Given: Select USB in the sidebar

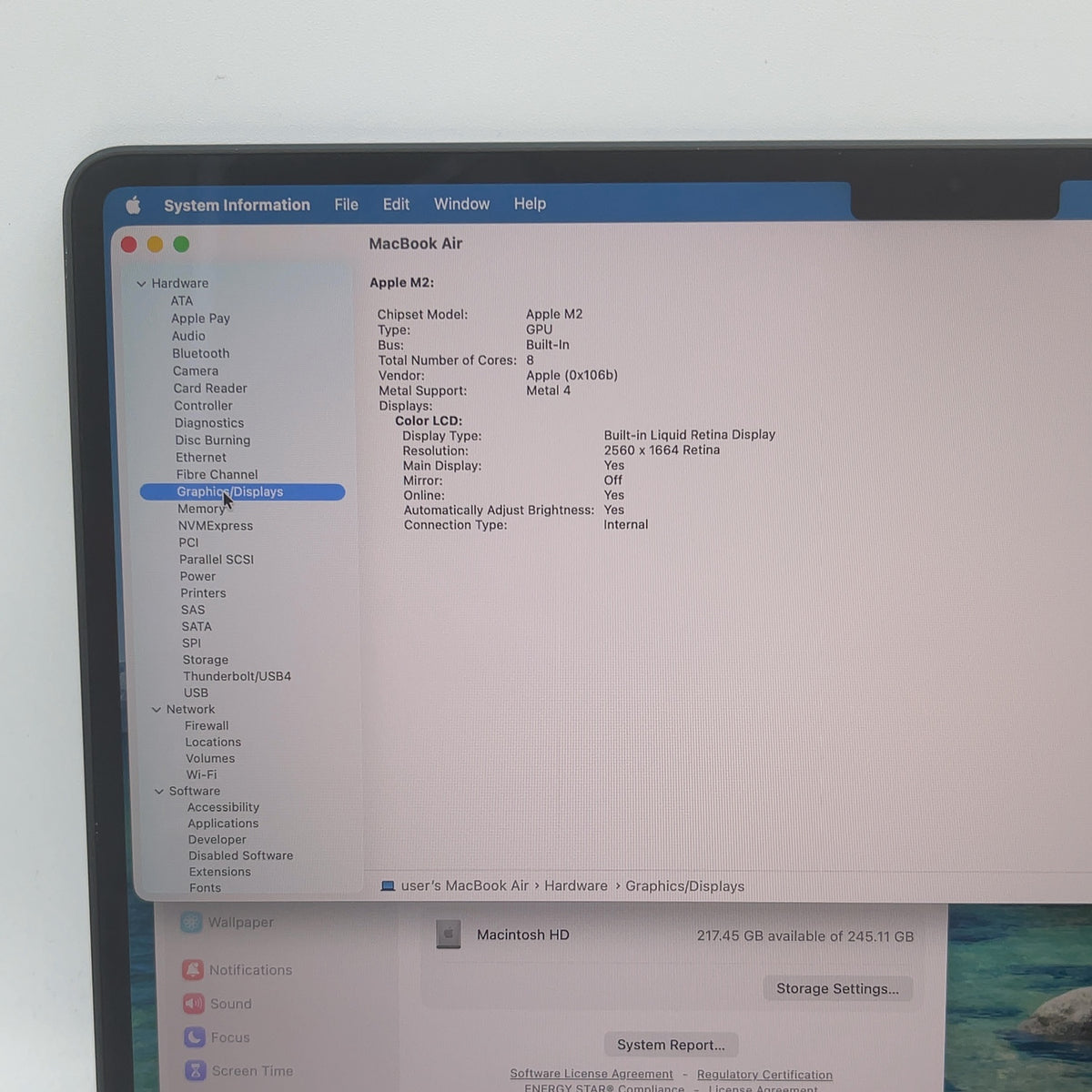Looking at the screenshot, I should pyautogui.click(x=196, y=693).
